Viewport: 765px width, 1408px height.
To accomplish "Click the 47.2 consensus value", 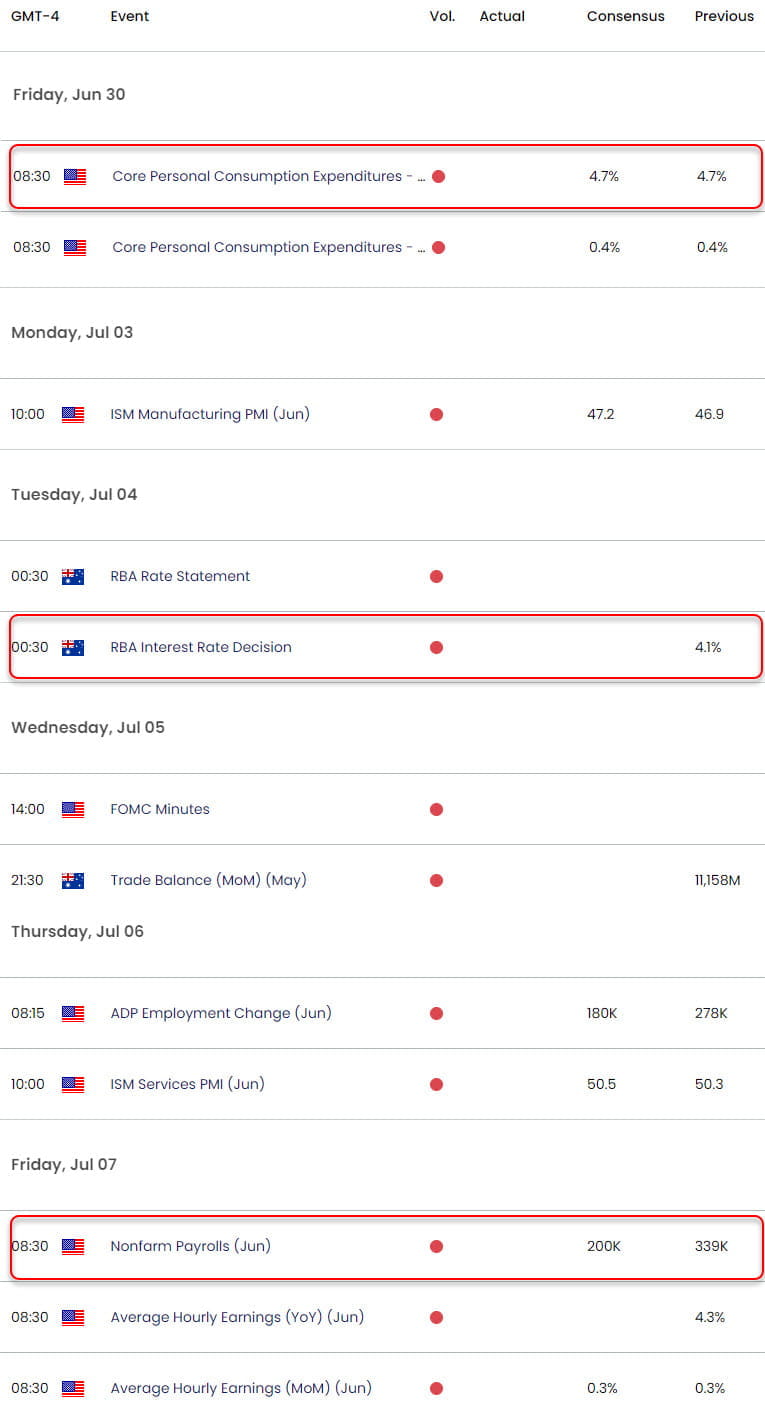I will [602, 414].
